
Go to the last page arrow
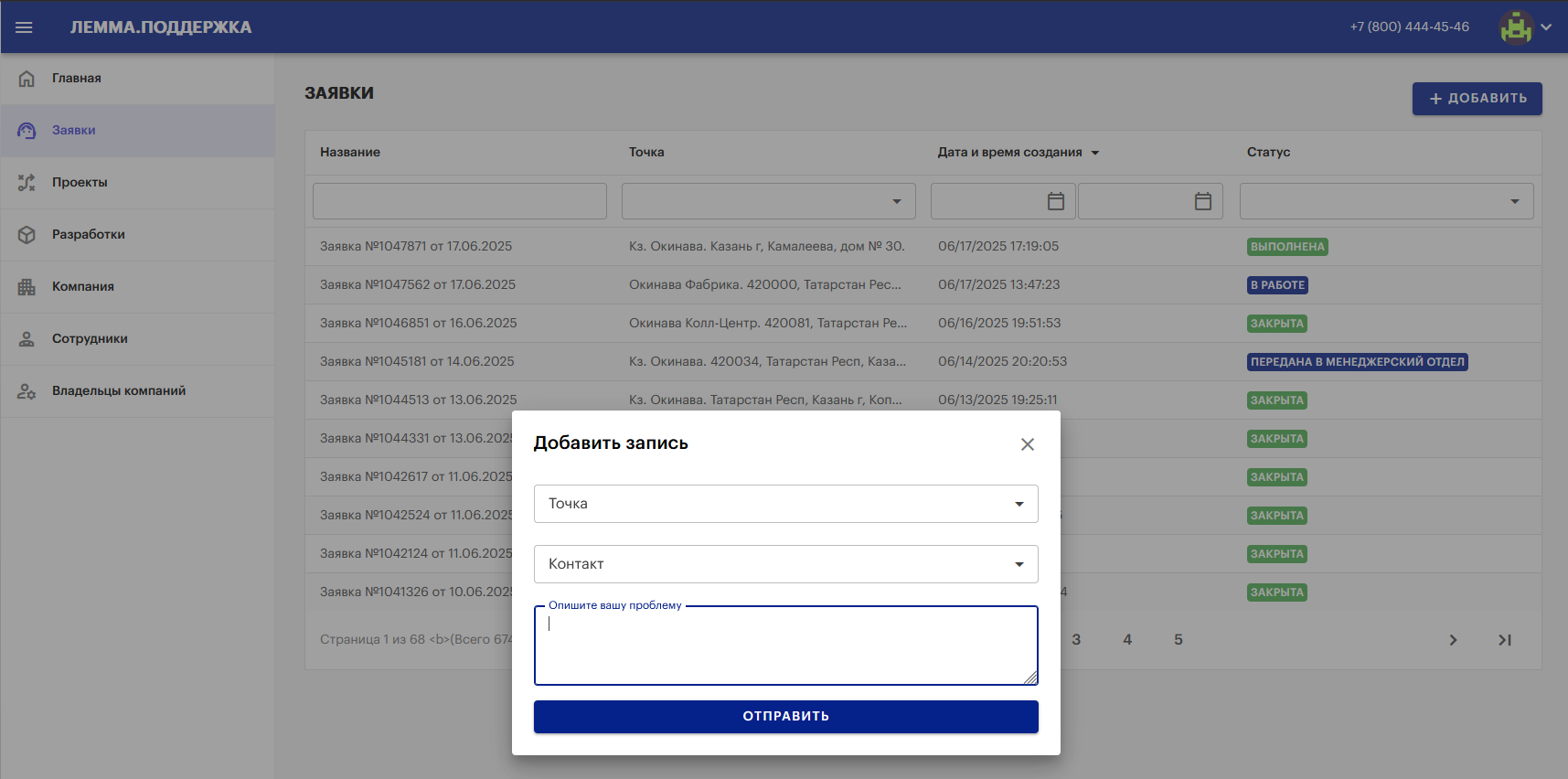(1504, 640)
